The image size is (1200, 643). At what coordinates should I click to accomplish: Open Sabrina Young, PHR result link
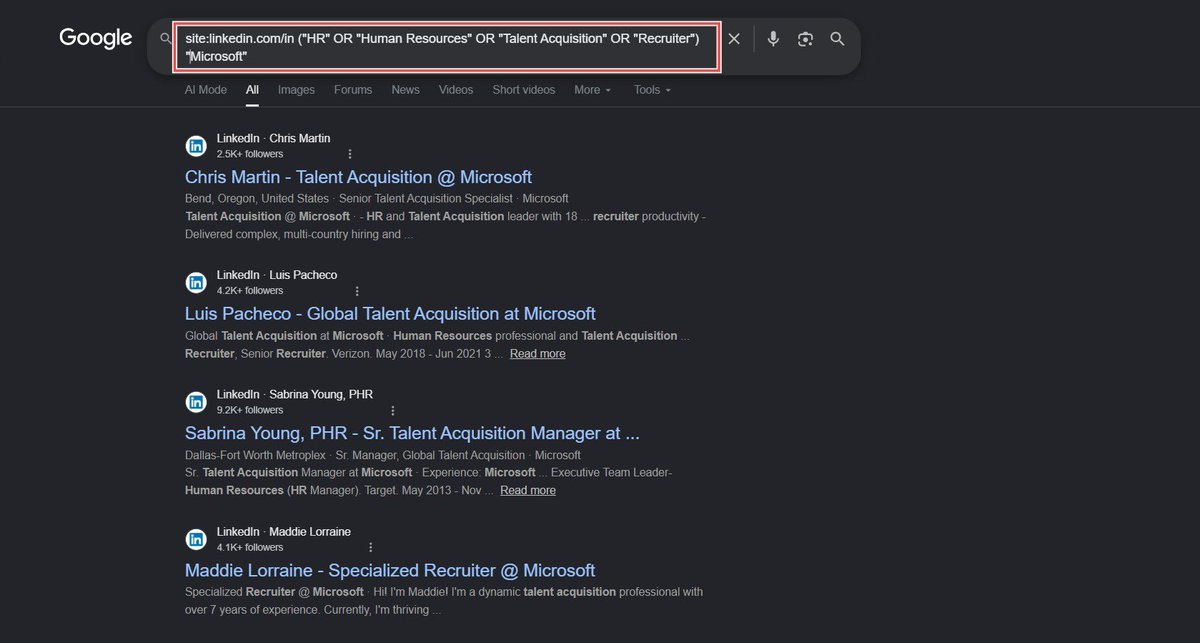412,434
